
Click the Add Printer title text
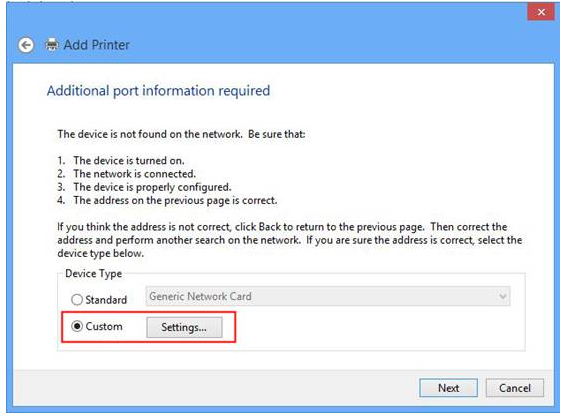point(97,45)
